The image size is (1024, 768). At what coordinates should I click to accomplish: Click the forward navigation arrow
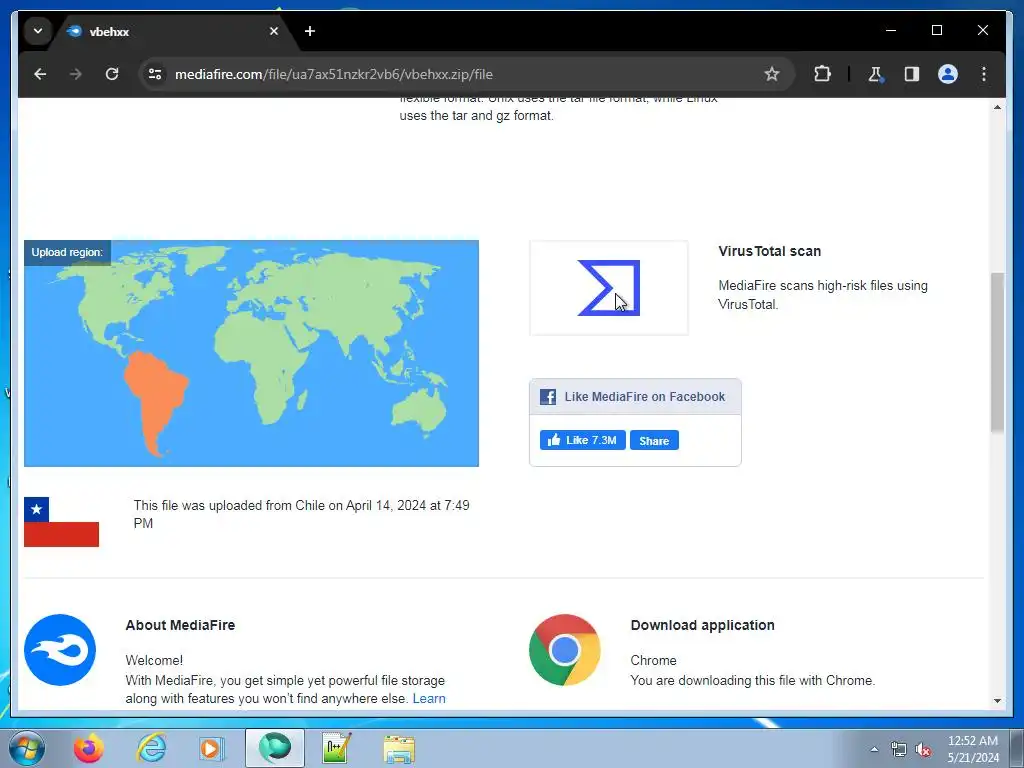tap(76, 74)
